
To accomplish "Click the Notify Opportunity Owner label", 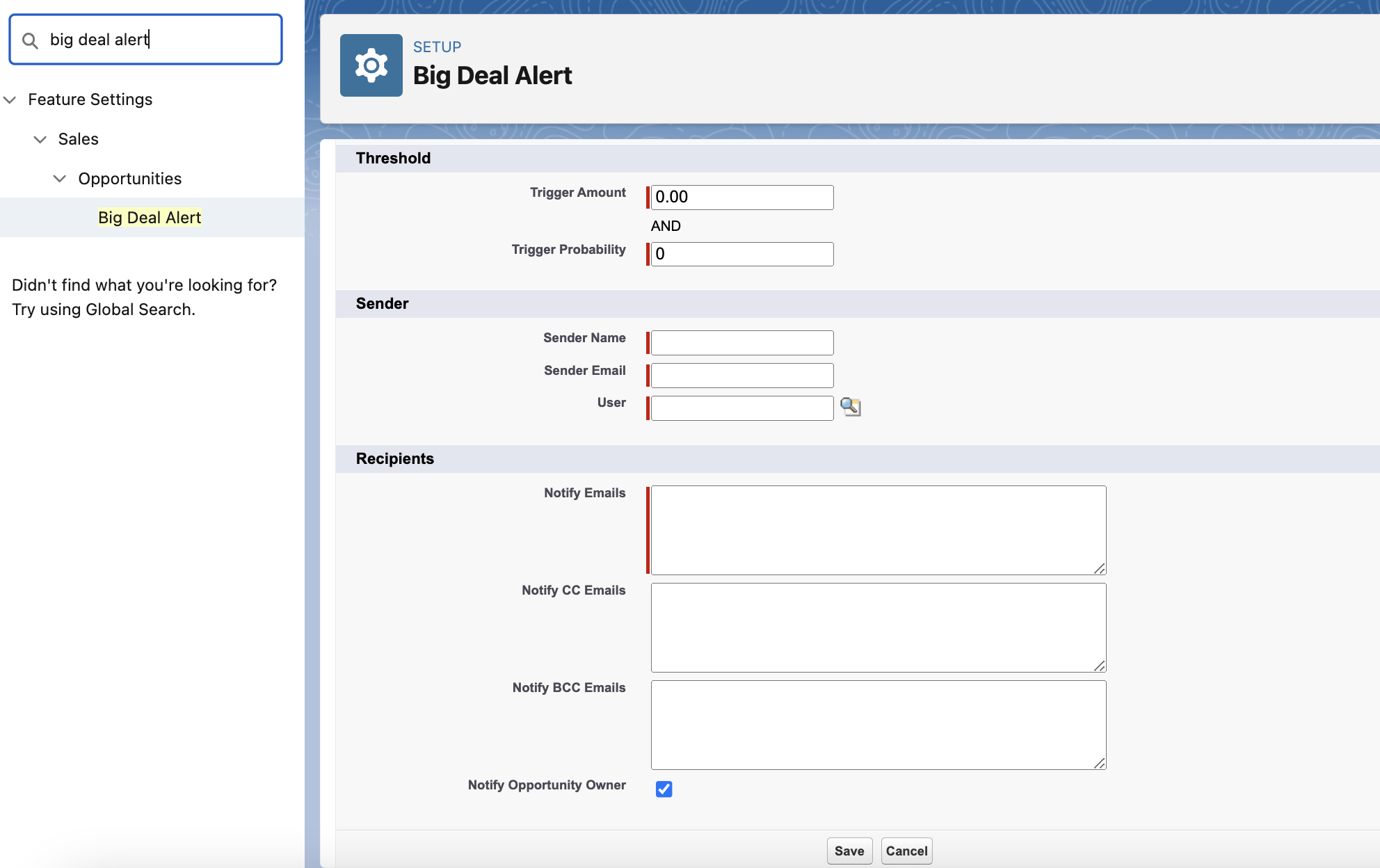I will (547, 785).
